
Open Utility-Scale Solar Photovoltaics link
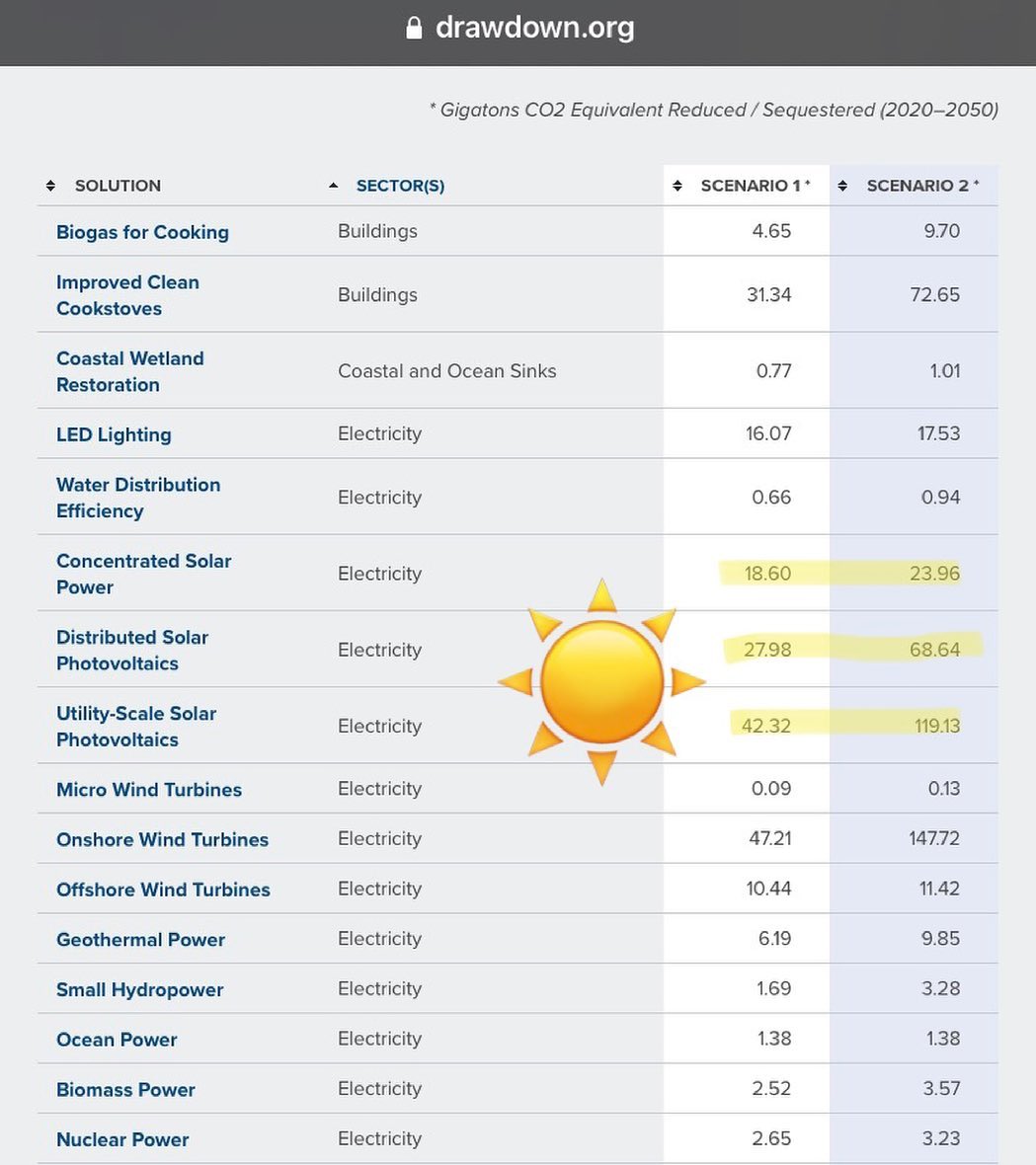(136, 727)
